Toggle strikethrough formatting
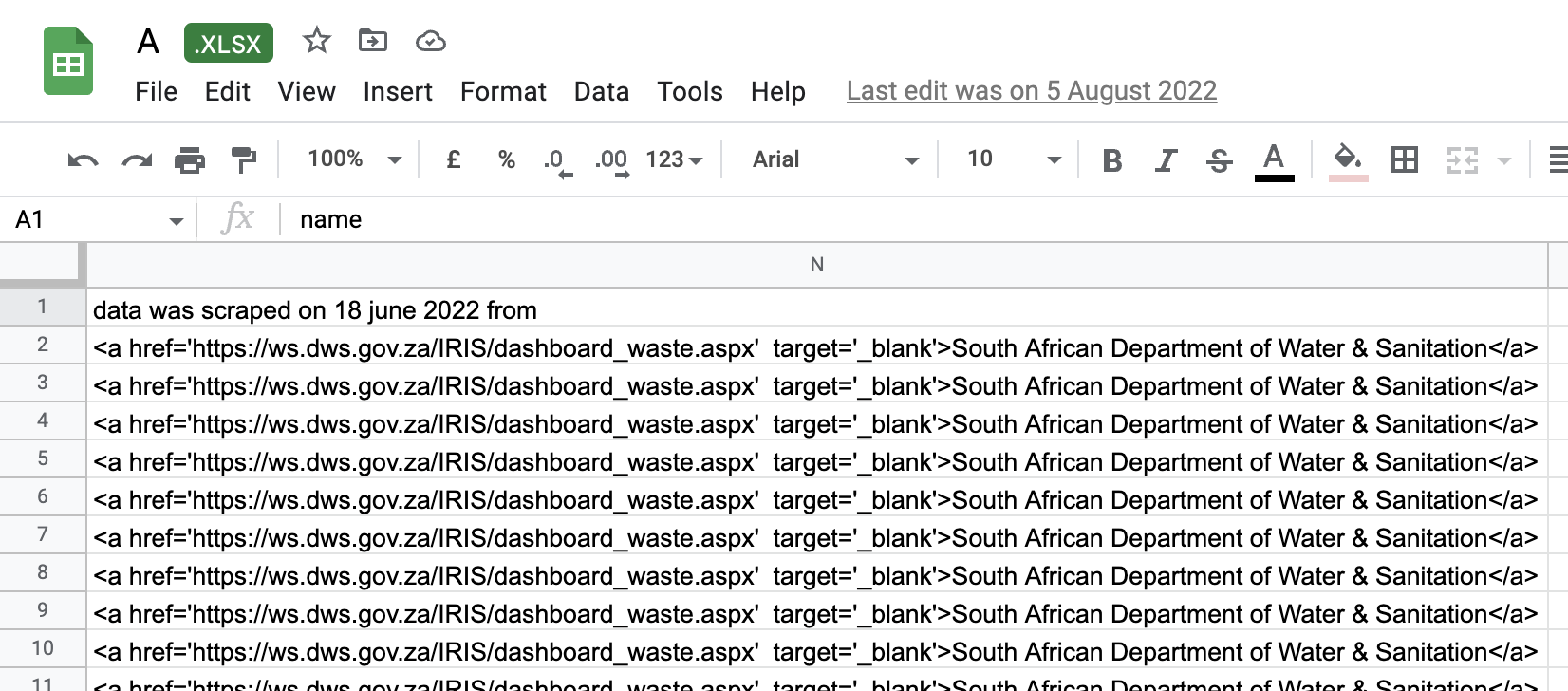The width and height of the screenshot is (1568, 691). pyautogui.click(x=1220, y=160)
